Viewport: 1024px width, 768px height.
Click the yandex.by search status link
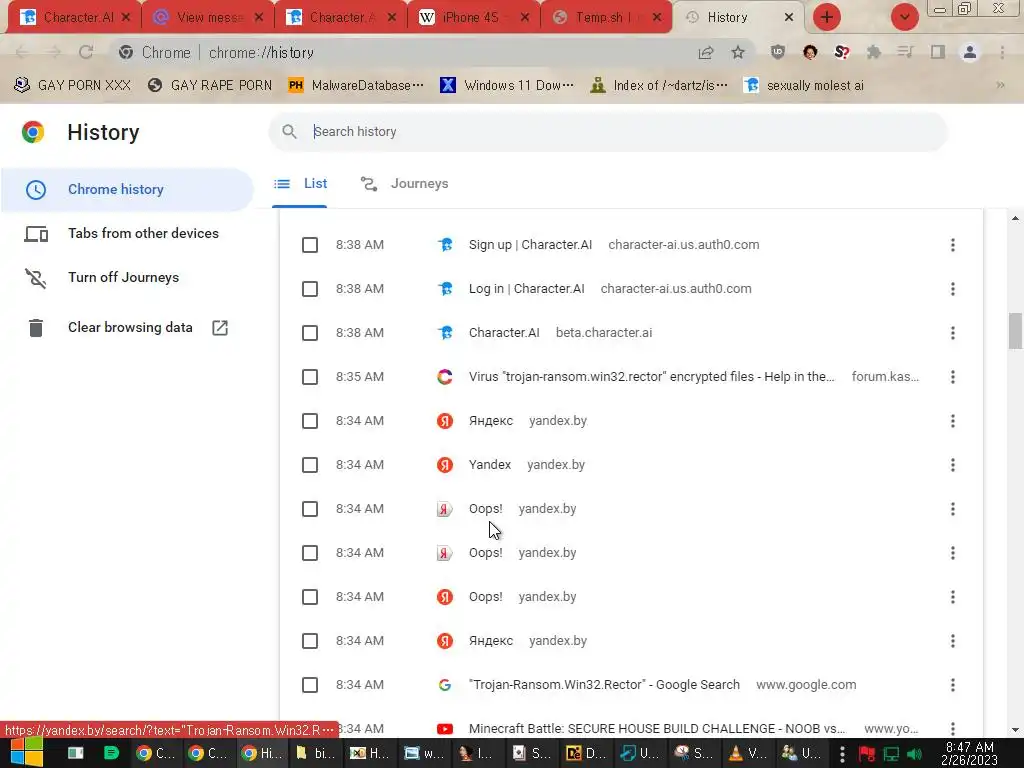(169, 729)
